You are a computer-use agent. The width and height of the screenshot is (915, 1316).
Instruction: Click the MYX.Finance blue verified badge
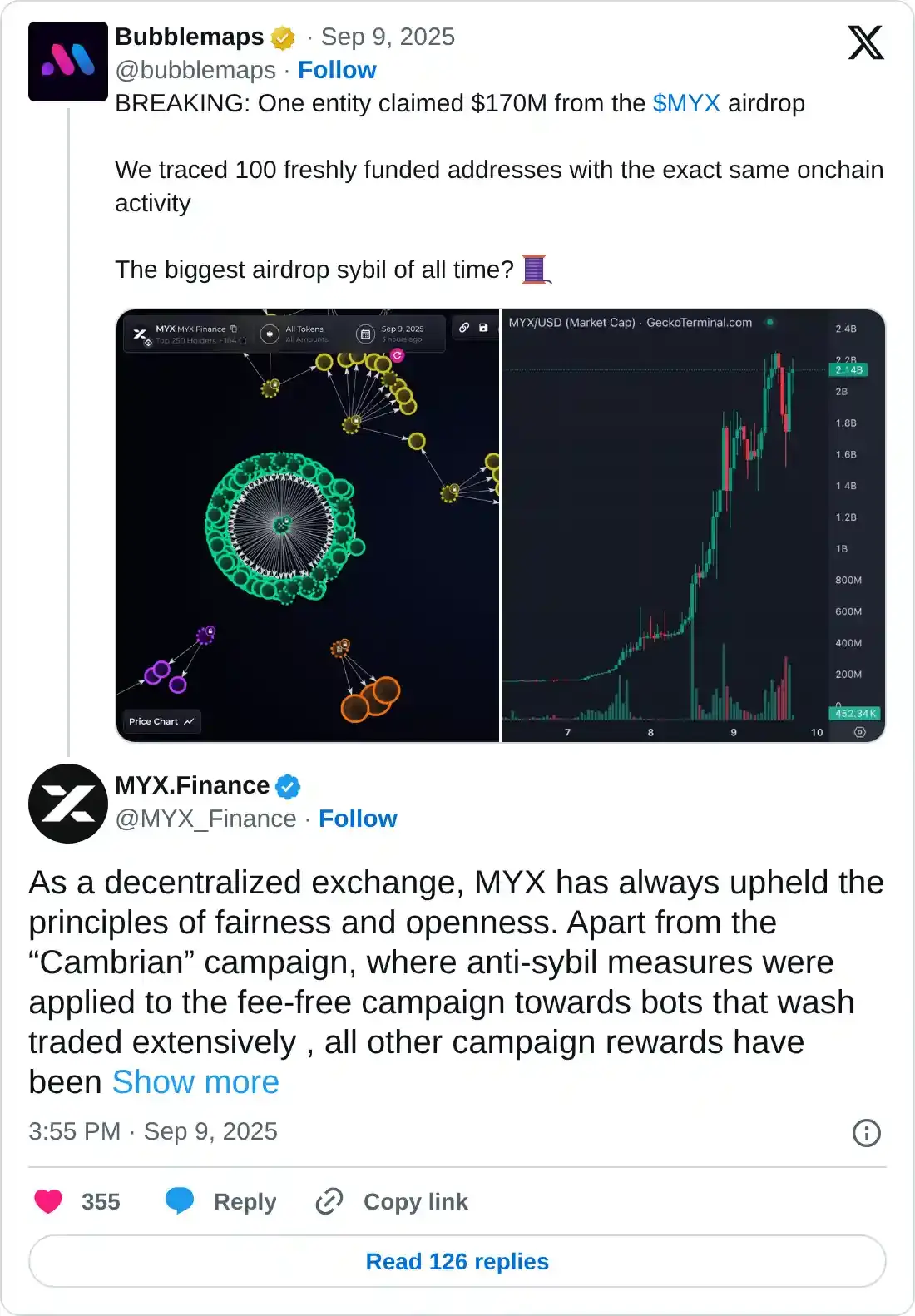(x=288, y=786)
